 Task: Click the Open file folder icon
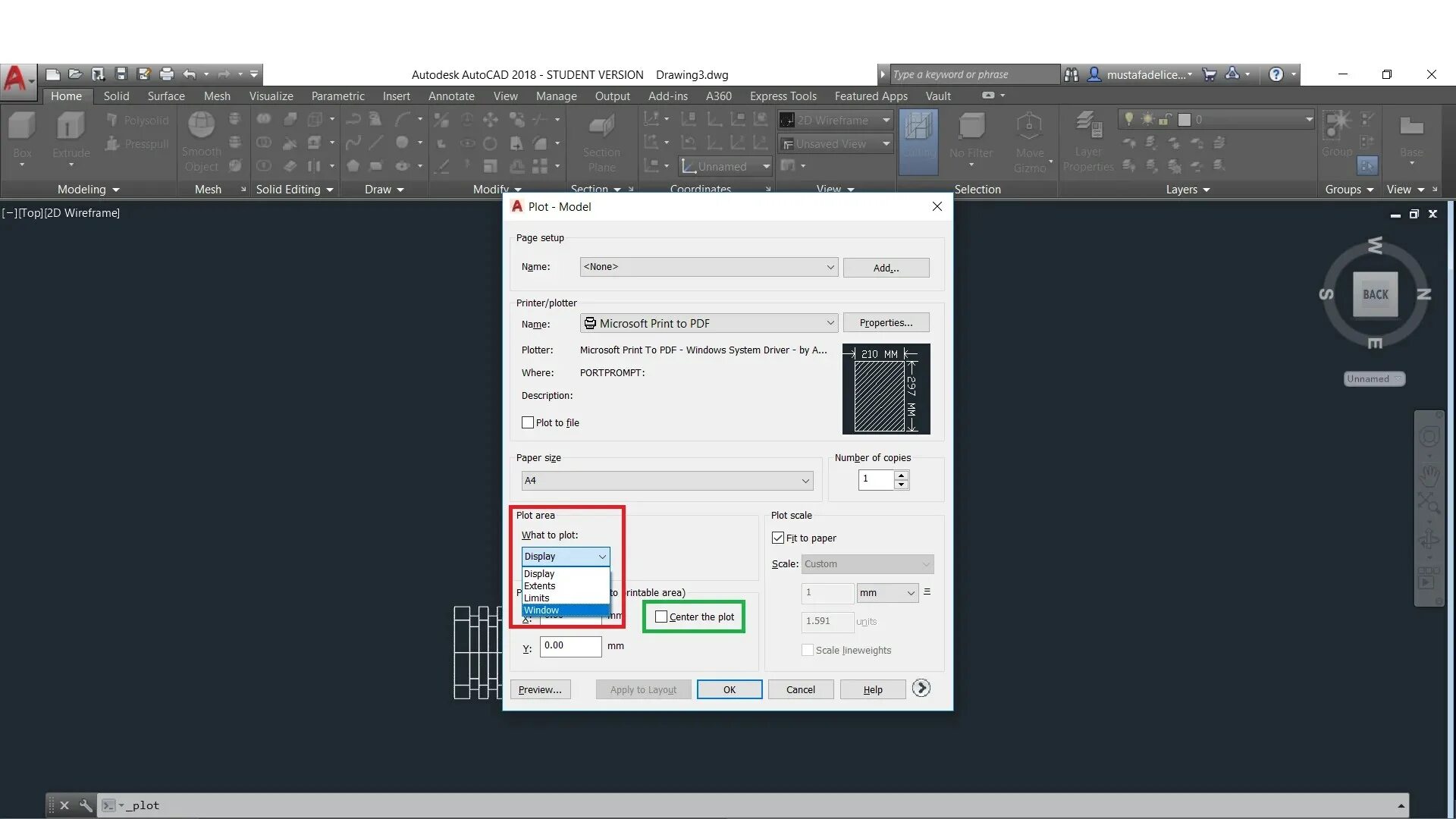[x=75, y=74]
